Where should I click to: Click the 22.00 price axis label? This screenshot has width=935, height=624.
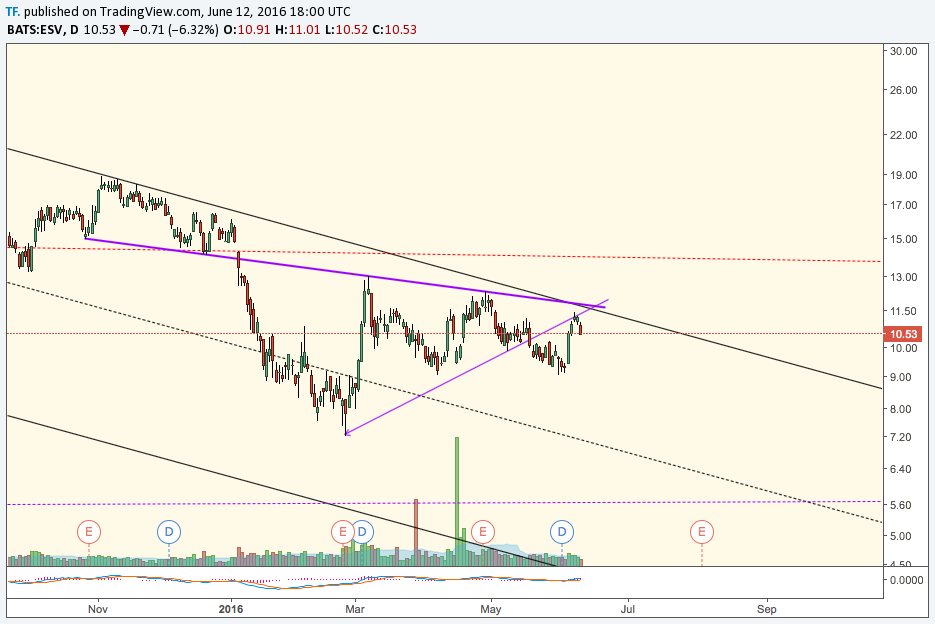[903, 135]
